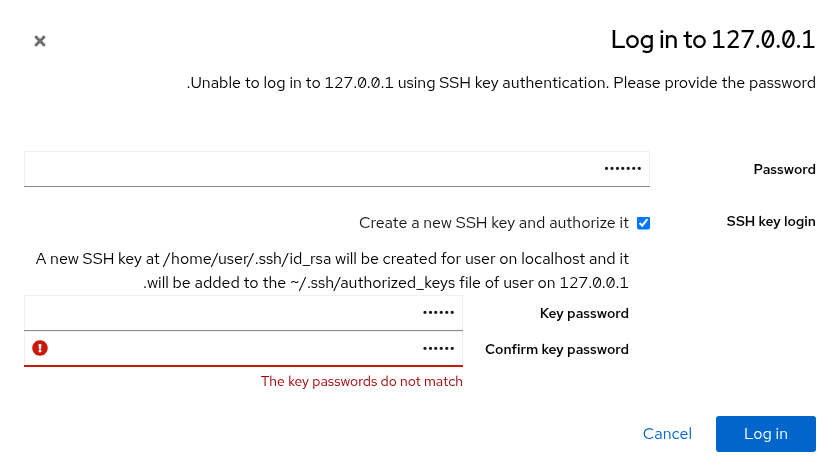Click the helper line mentioning /home/user/.ssh/id_rsa
The height and width of the screenshot is (476, 840).
[x=332, y=259]
